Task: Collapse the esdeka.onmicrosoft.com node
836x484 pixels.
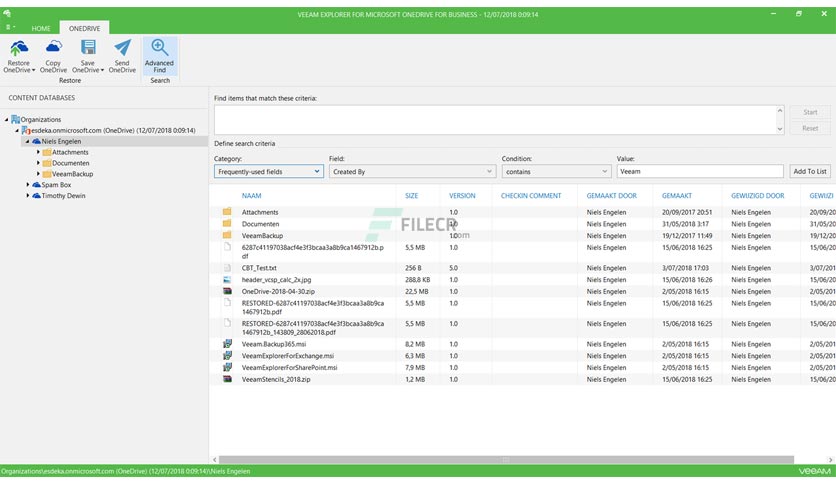Action: coord(17,131)
